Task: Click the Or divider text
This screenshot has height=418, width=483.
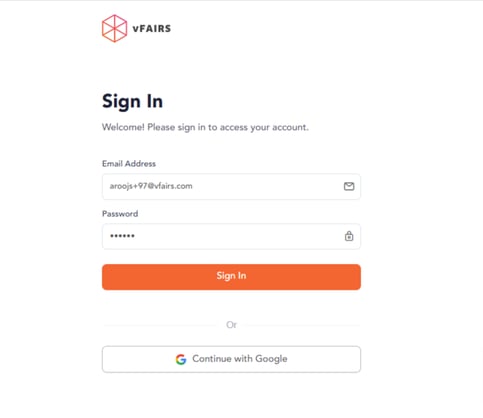Action: (231, 325)
